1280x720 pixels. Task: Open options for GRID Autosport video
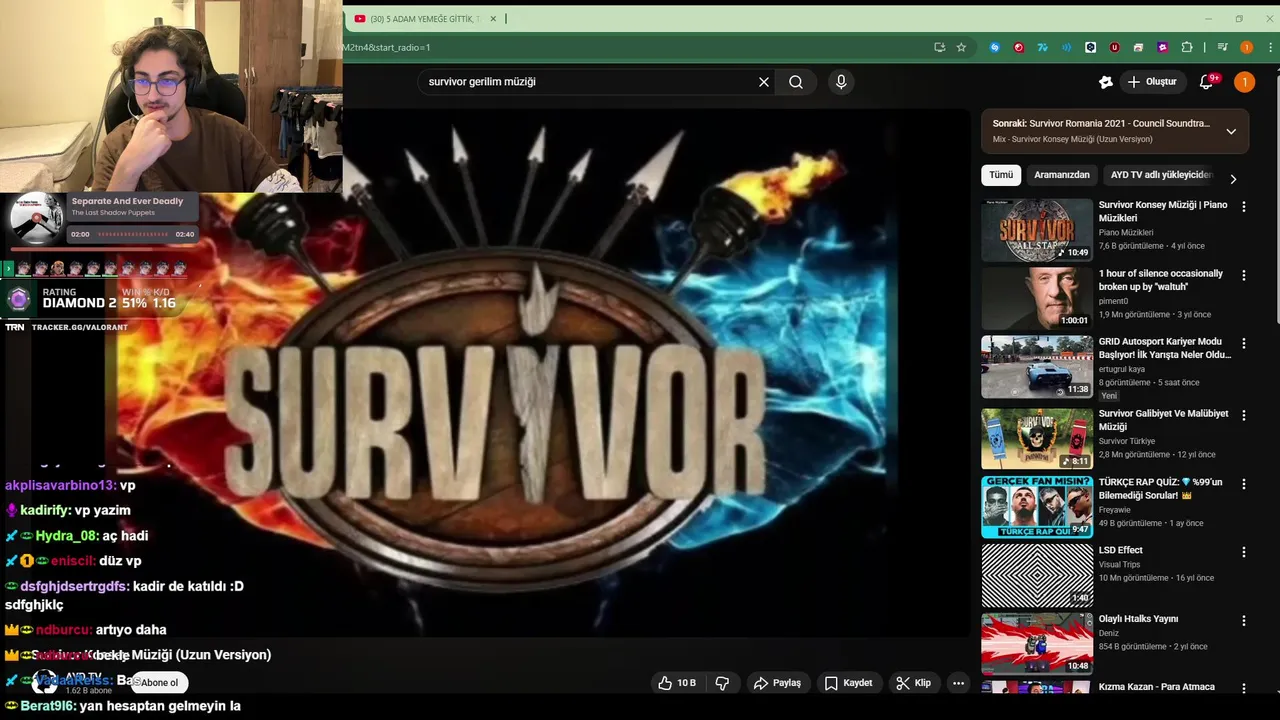pyautogui.click(x=1244, y=343)
